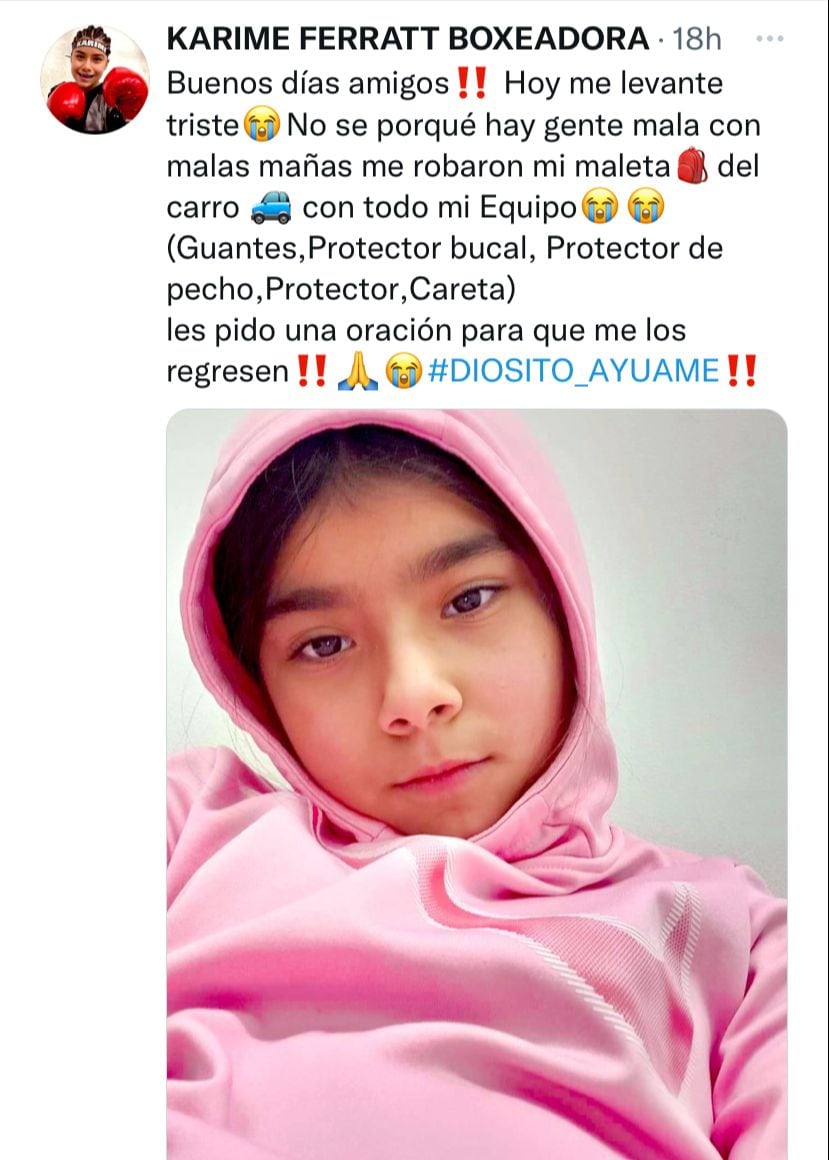Click the praying hands emoji
829x1160 pixels.
pyautogui.click(x=358, y=371)
